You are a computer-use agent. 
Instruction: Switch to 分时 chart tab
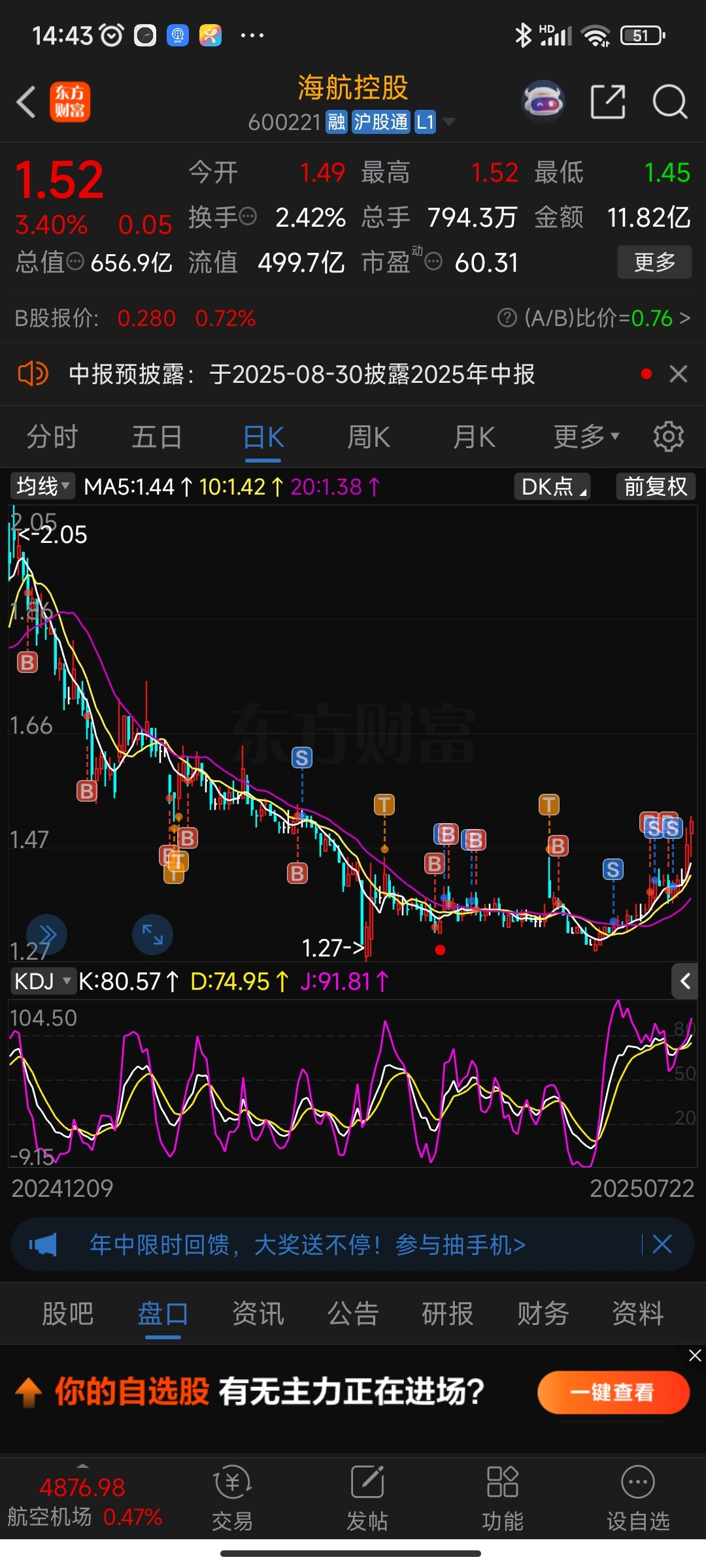(52, 436)
